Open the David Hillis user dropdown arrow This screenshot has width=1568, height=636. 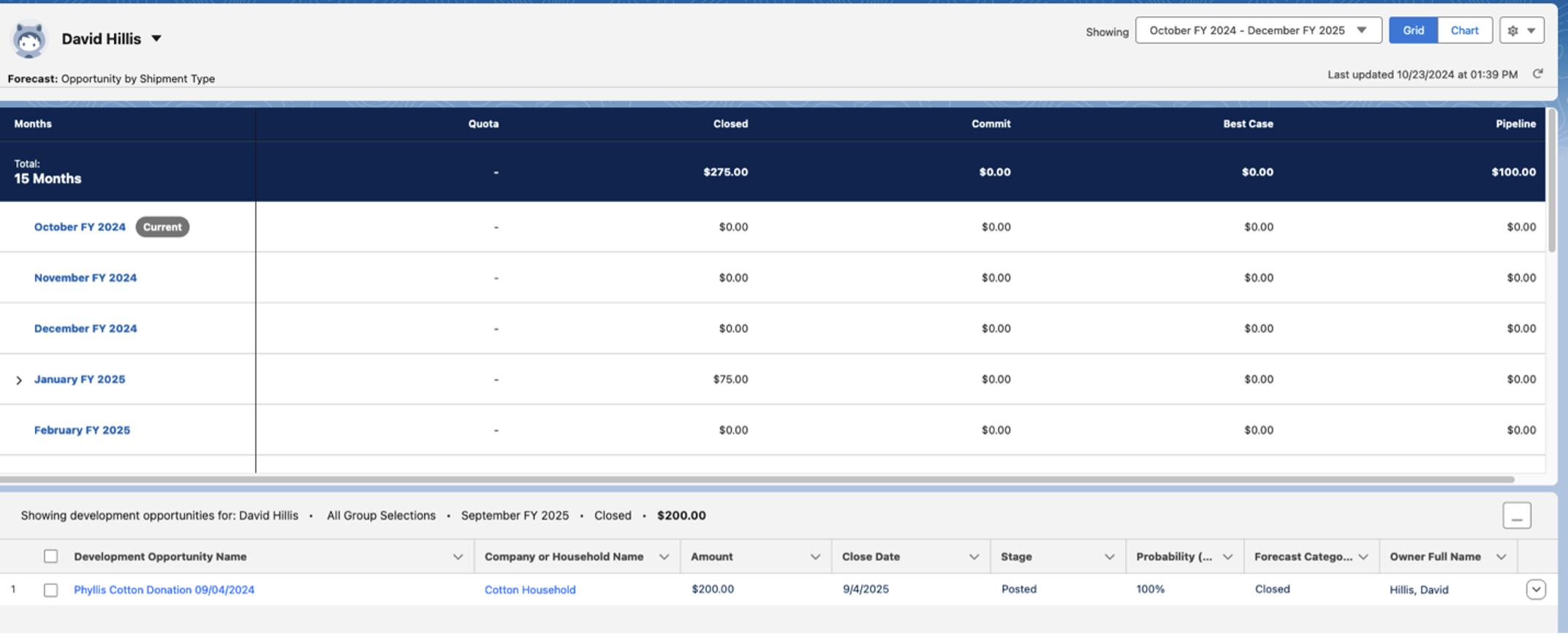click(x=156, y=39)
